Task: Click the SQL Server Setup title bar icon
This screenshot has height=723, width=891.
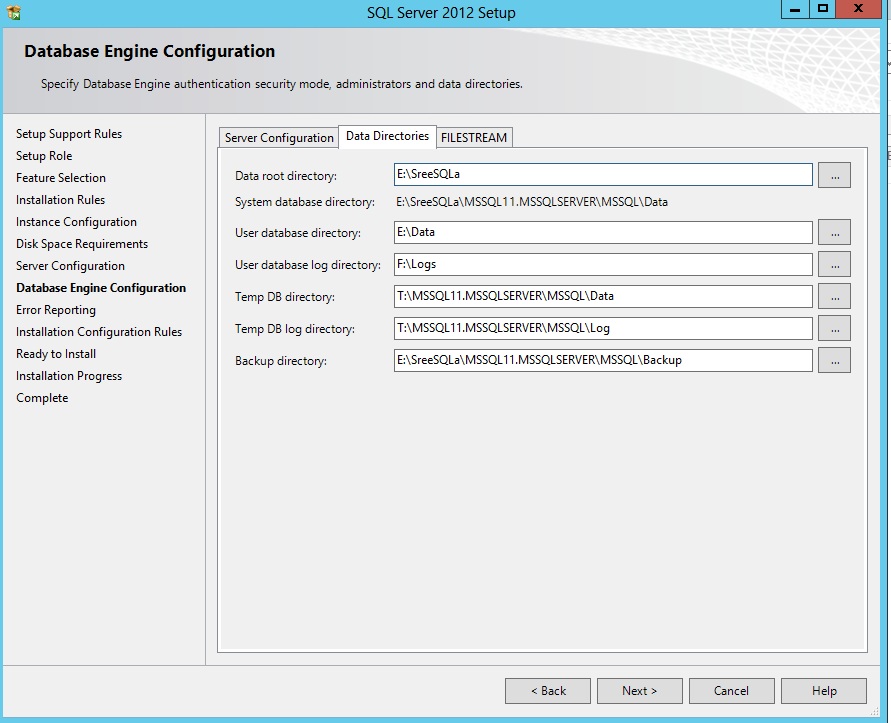Action: point(13,13)
